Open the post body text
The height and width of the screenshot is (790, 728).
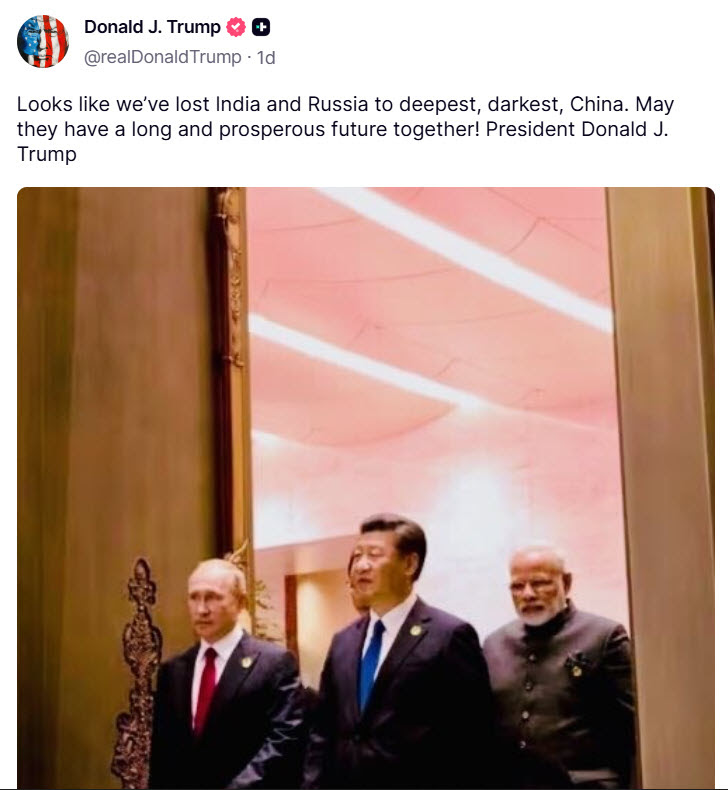pos(345,129)
